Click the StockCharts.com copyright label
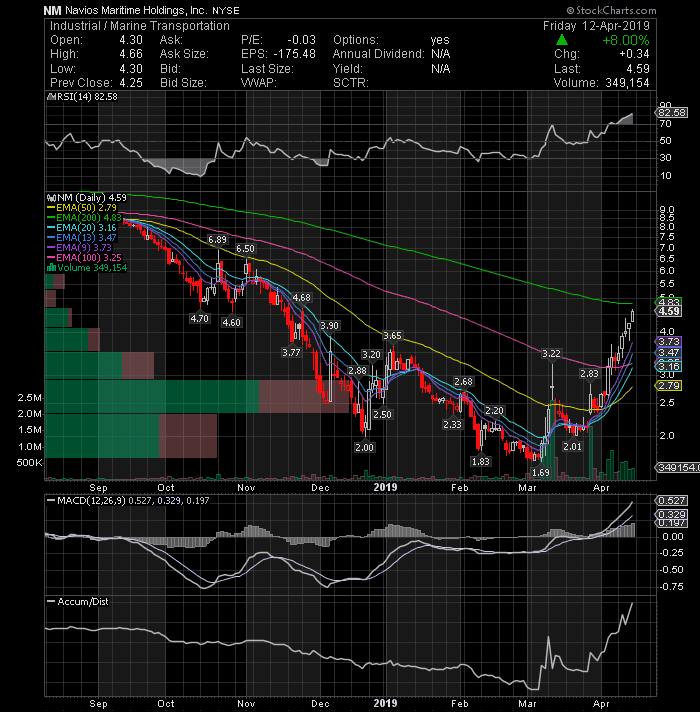The width and height of the screenshot is (700, 712). click(611, 10)
